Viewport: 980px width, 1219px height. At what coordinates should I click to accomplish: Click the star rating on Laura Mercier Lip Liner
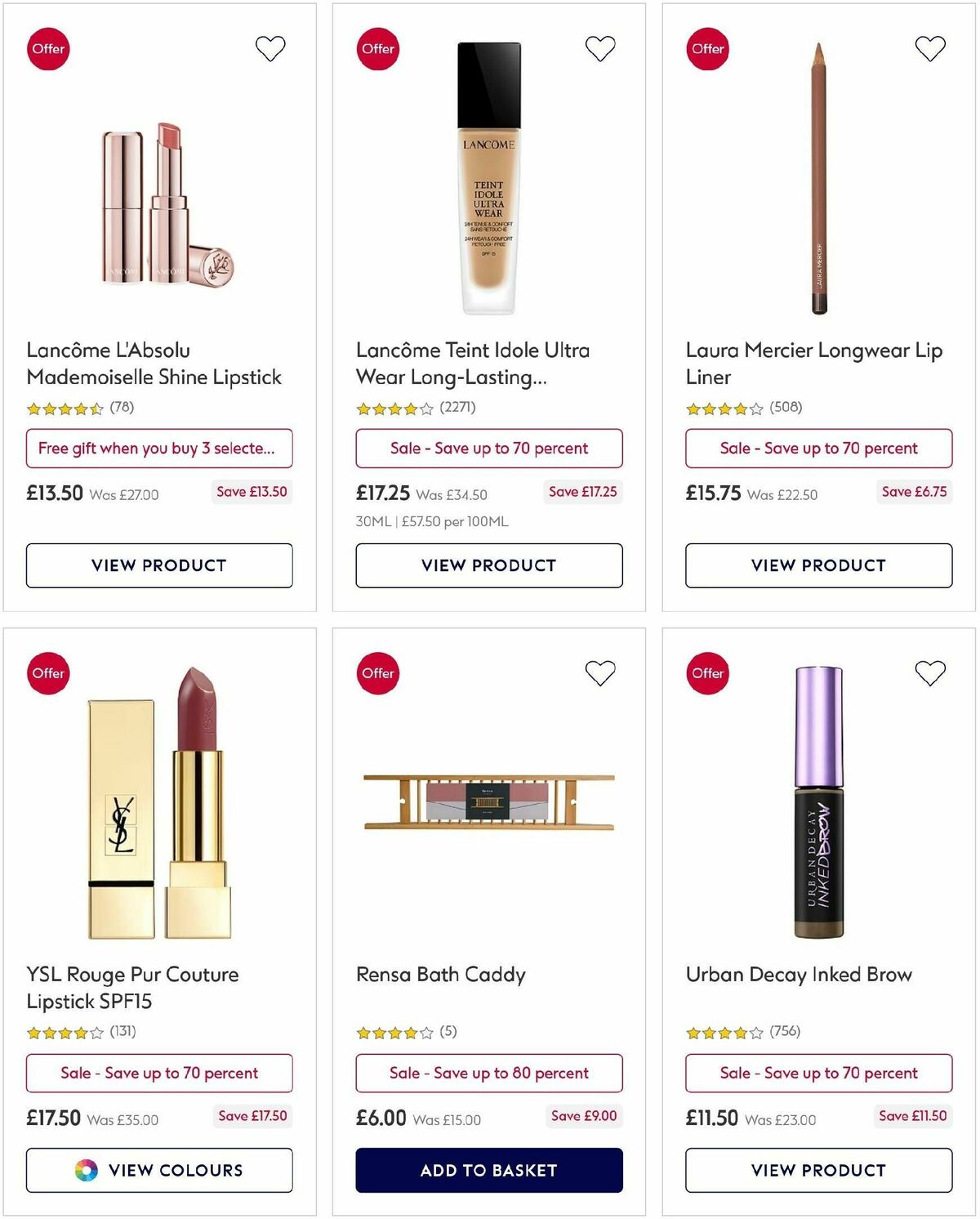[x=724, y=408]
